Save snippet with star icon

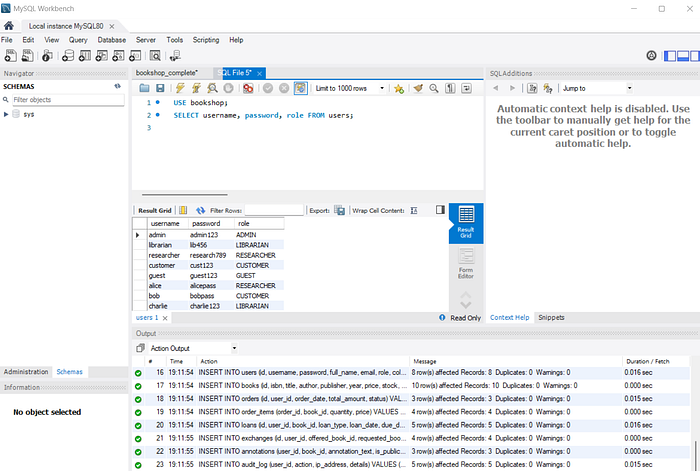pyautogui.click(x=399, y=88)
